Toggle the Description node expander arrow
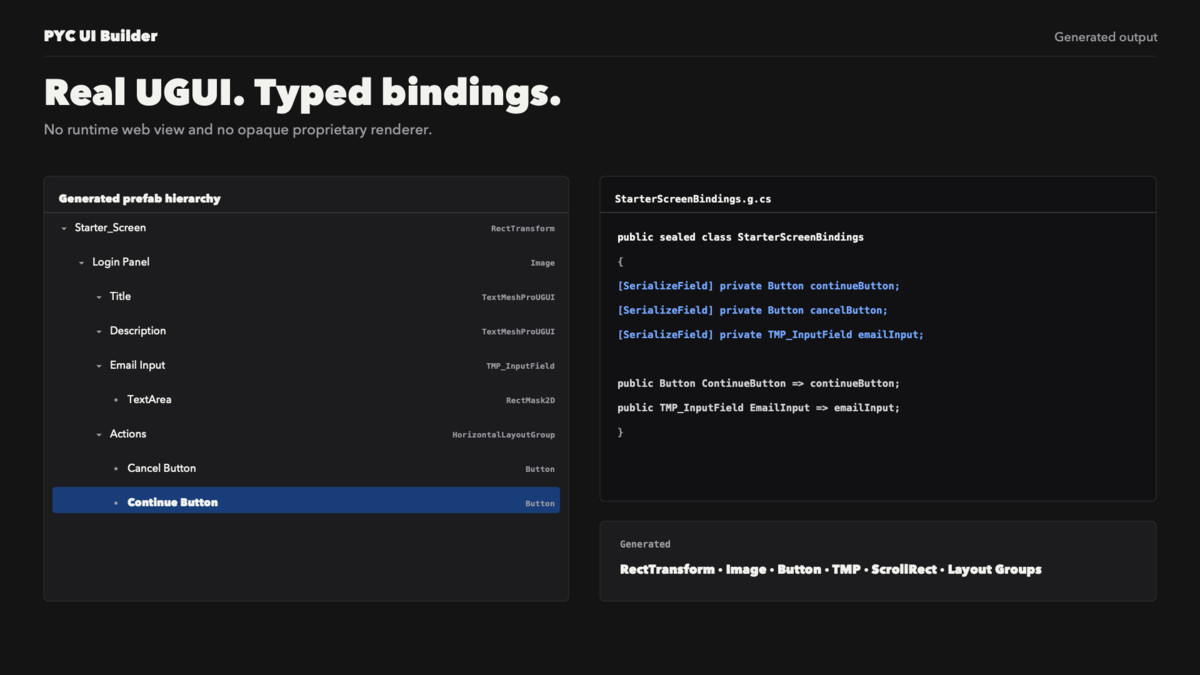 tap(99, 332)
